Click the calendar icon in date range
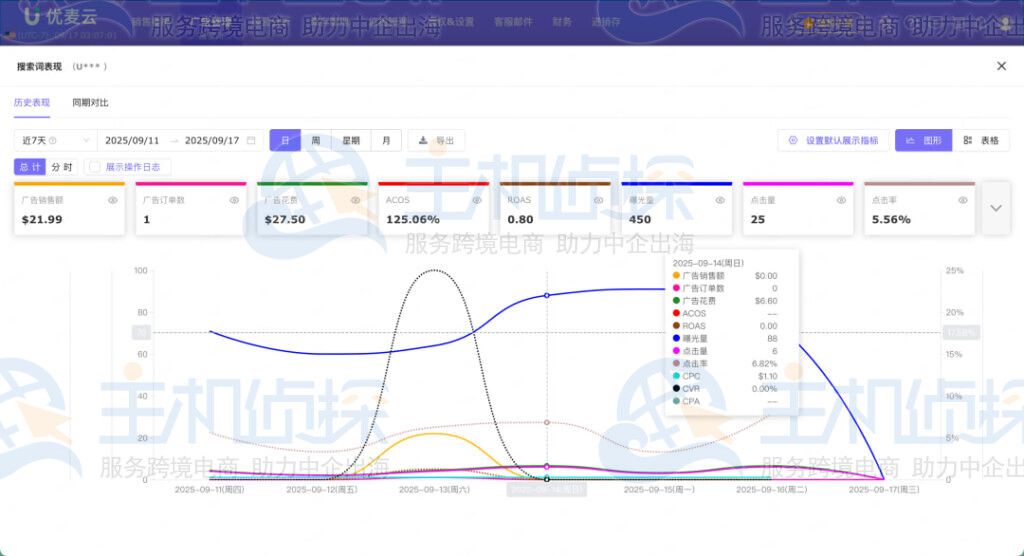1024x556 pixels. [251, 141]
